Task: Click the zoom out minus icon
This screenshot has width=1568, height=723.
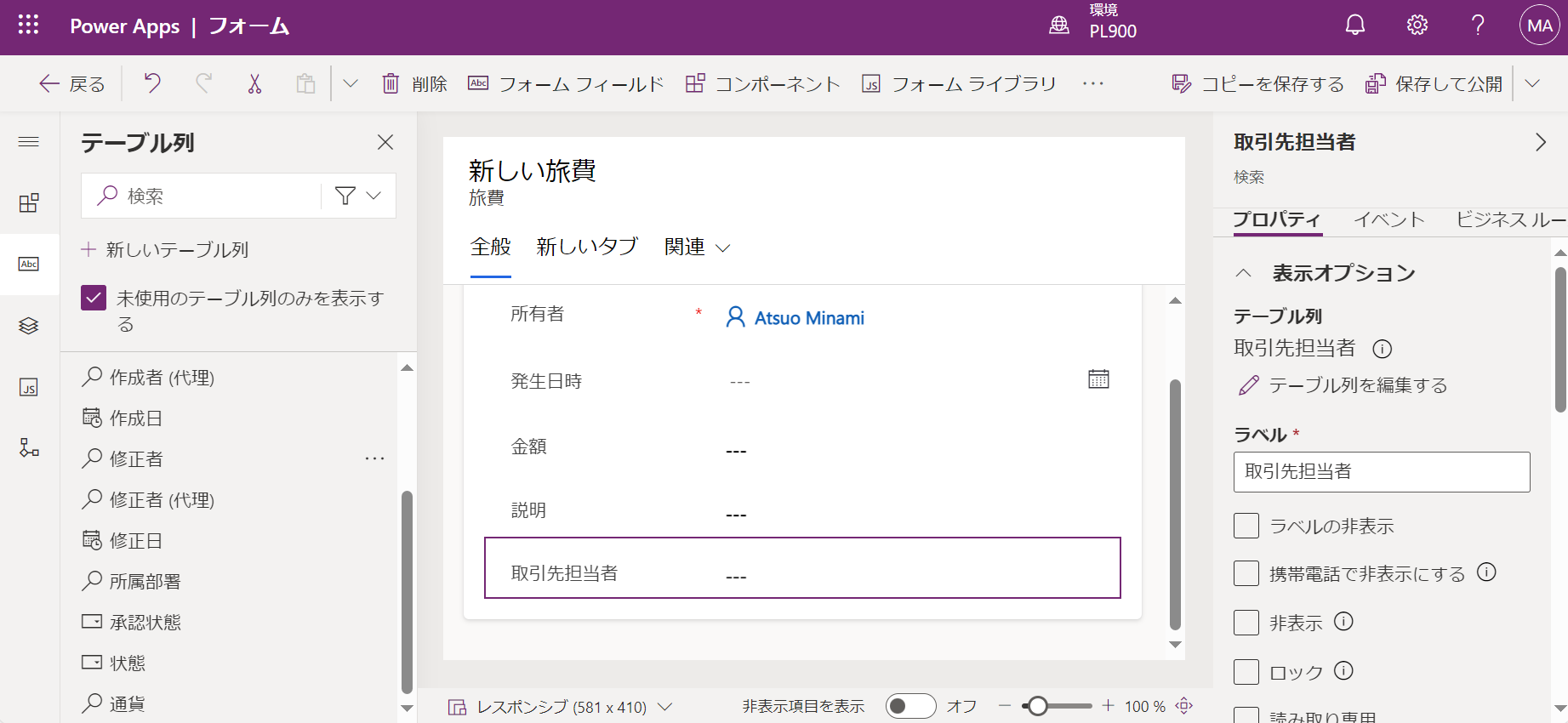Action: pyautogui.click(x=1005, y=706)
